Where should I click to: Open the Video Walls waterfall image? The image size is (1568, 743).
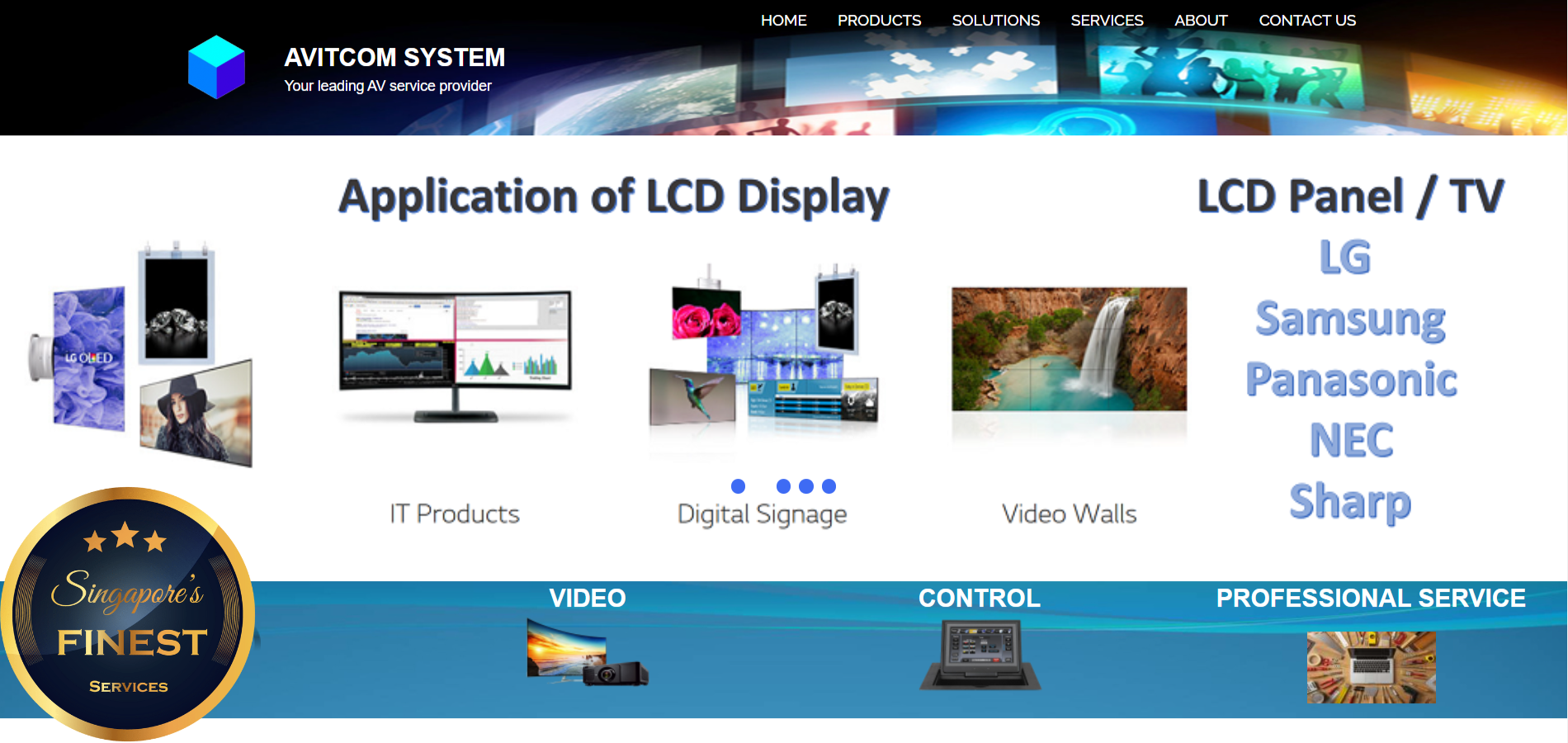[x=1069, y=349]
